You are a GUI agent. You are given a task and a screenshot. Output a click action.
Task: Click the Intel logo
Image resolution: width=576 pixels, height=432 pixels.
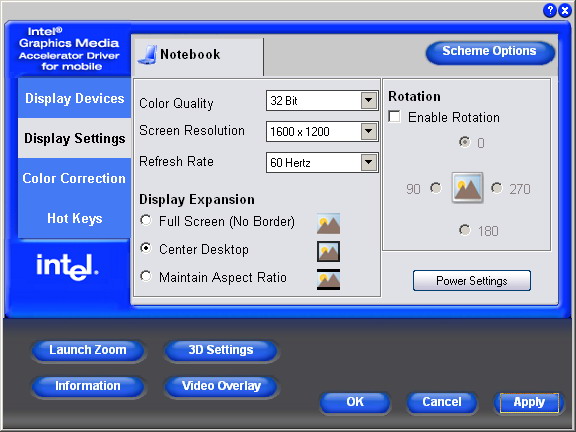pyautogui.click(x=67, y=267)
